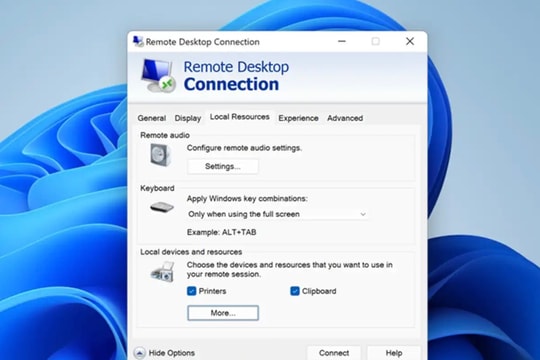The height and width of the screenshot is (360, 540).
Task: Click the local devices printer icon
Action: (163, 272)
